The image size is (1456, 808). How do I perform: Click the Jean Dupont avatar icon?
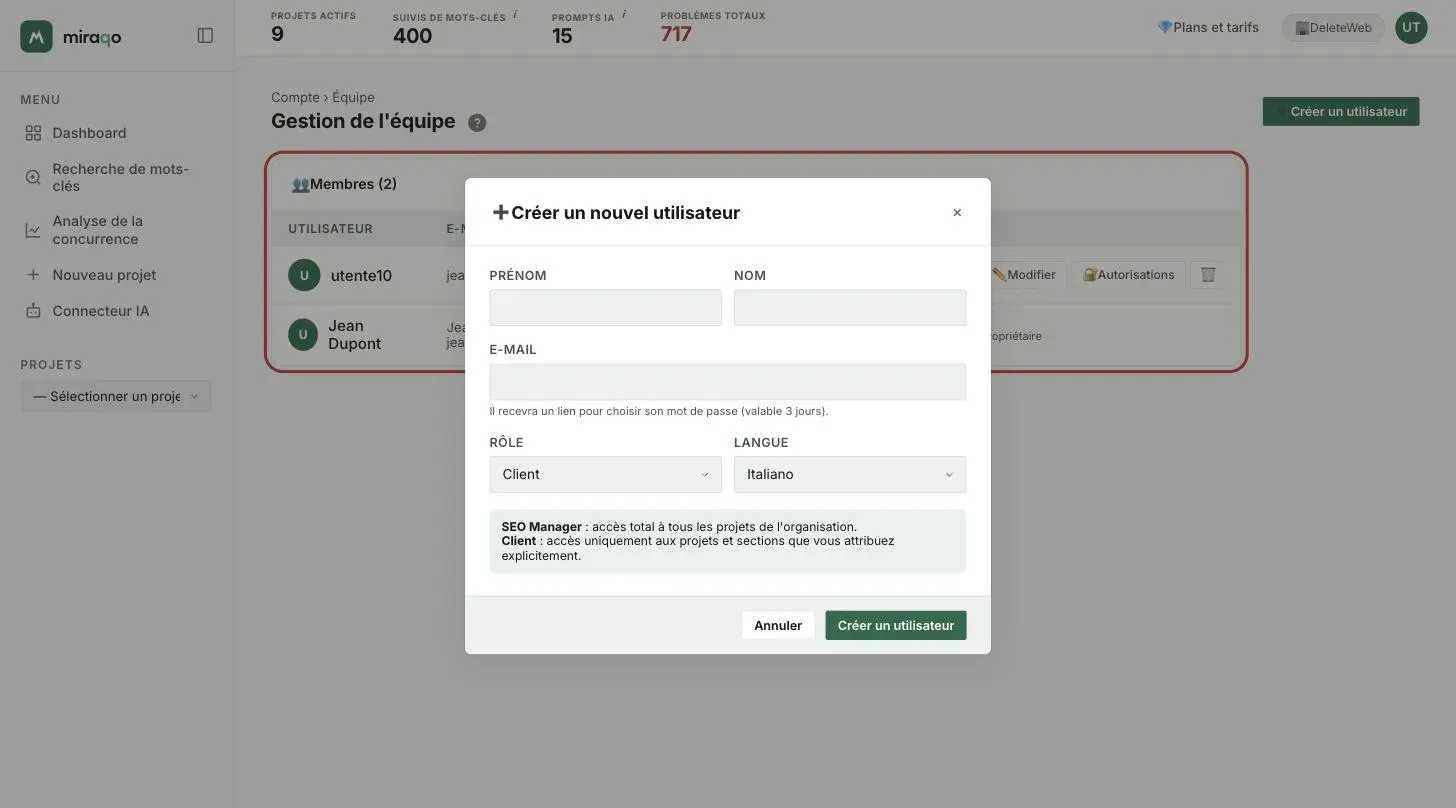click(303, 334)
